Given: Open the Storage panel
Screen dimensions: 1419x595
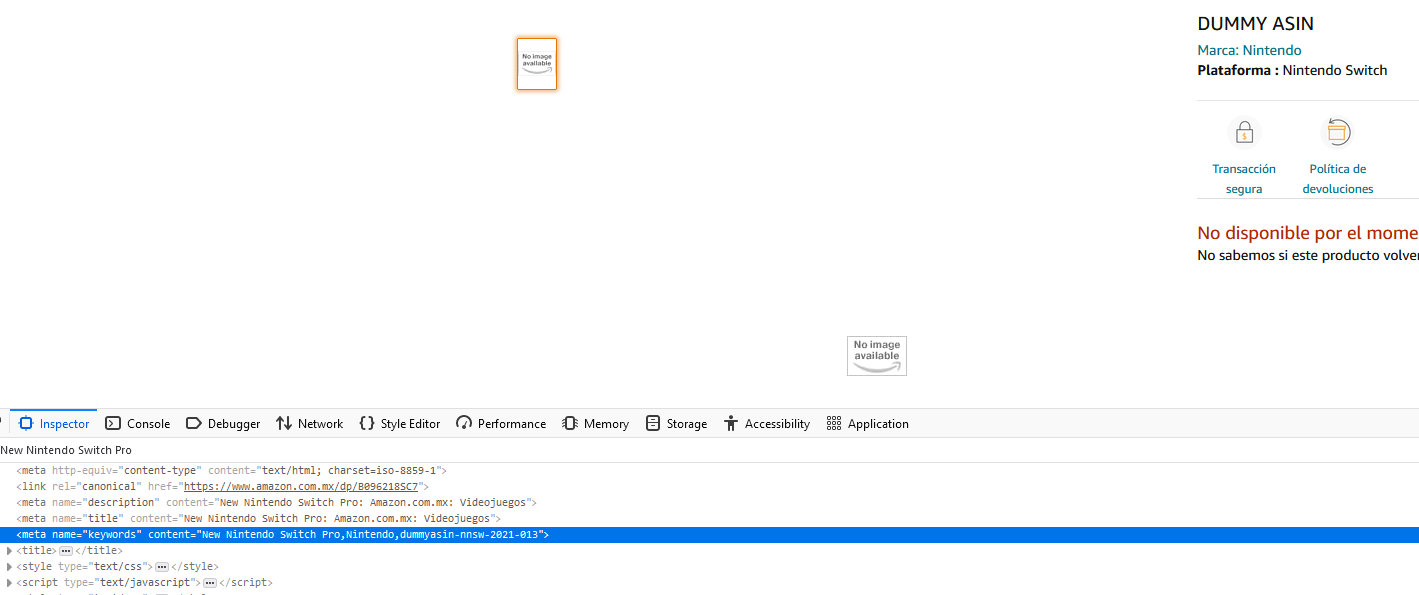Looking at the screenshot, I should click(676, 424).
